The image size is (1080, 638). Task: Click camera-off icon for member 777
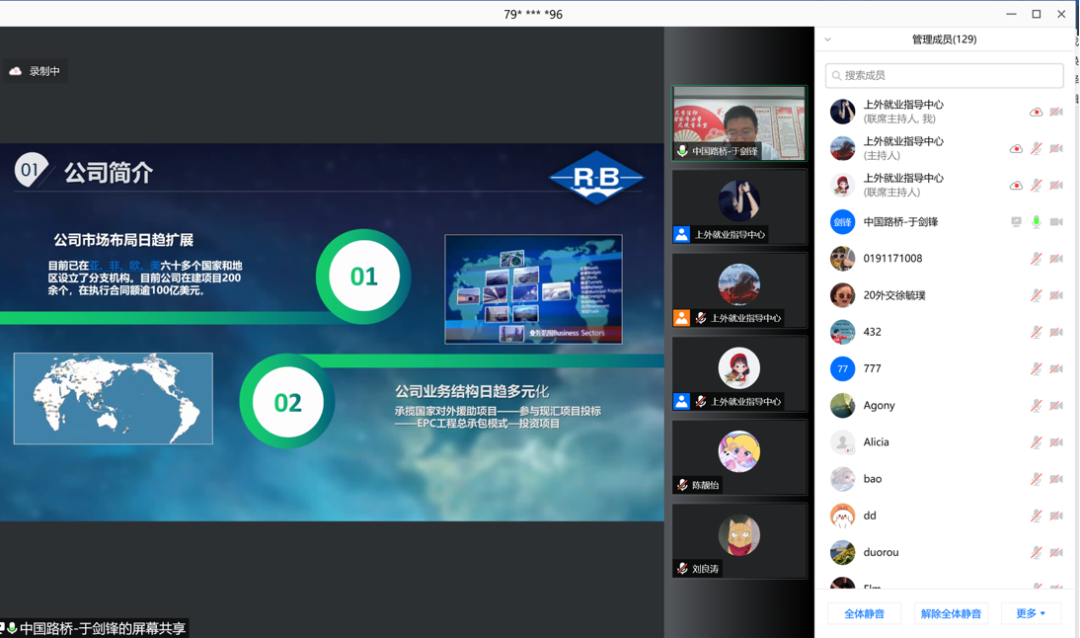point(1056,369)
